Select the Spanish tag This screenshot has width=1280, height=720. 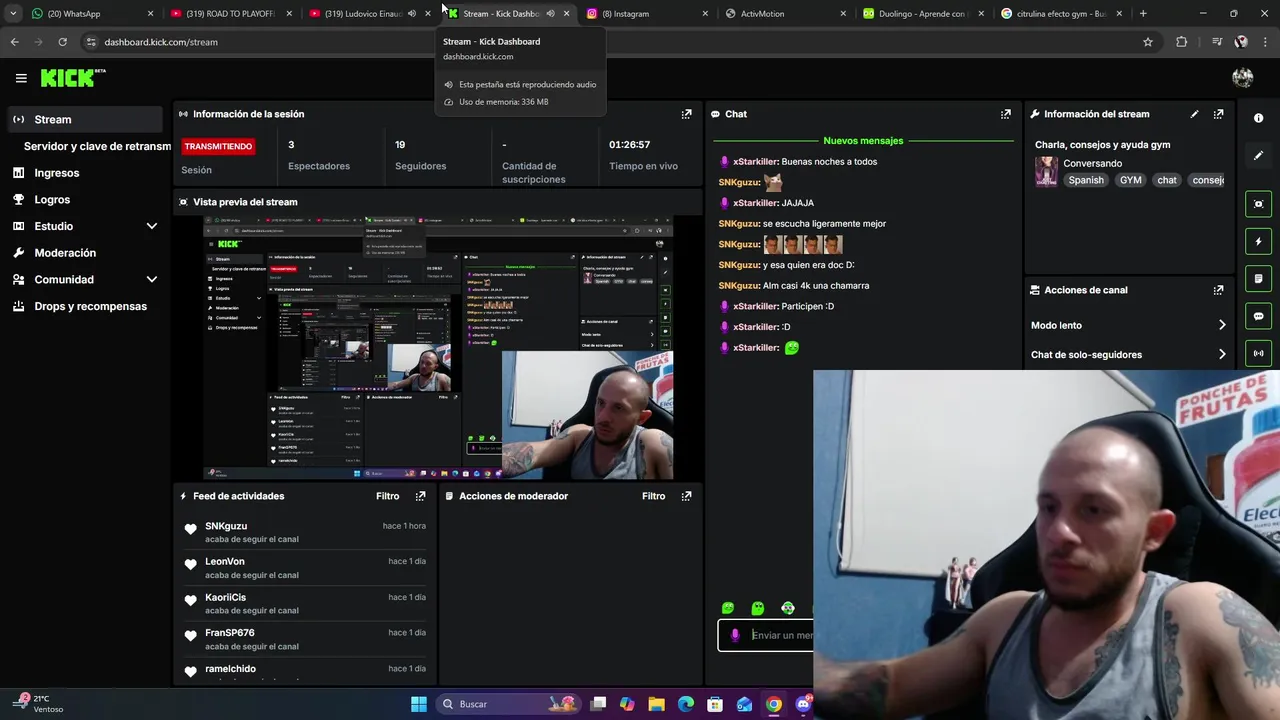pyautogui.click(x=1086, y=180)
